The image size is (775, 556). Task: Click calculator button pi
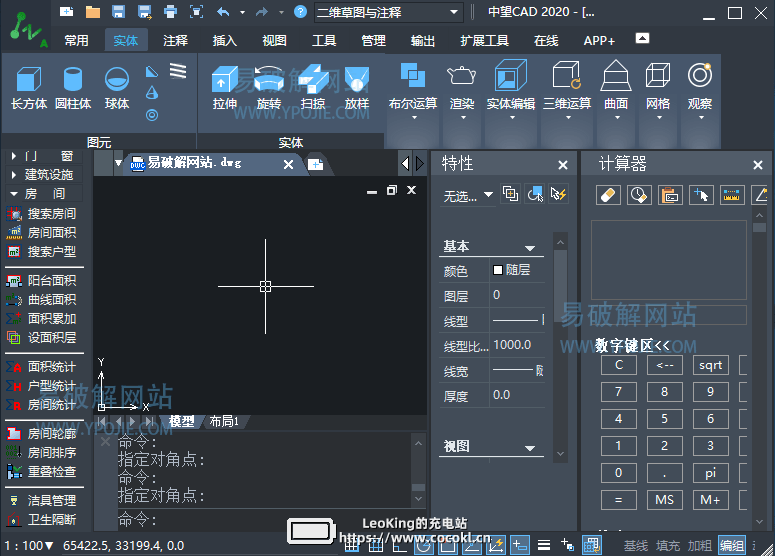coord(710,473)
